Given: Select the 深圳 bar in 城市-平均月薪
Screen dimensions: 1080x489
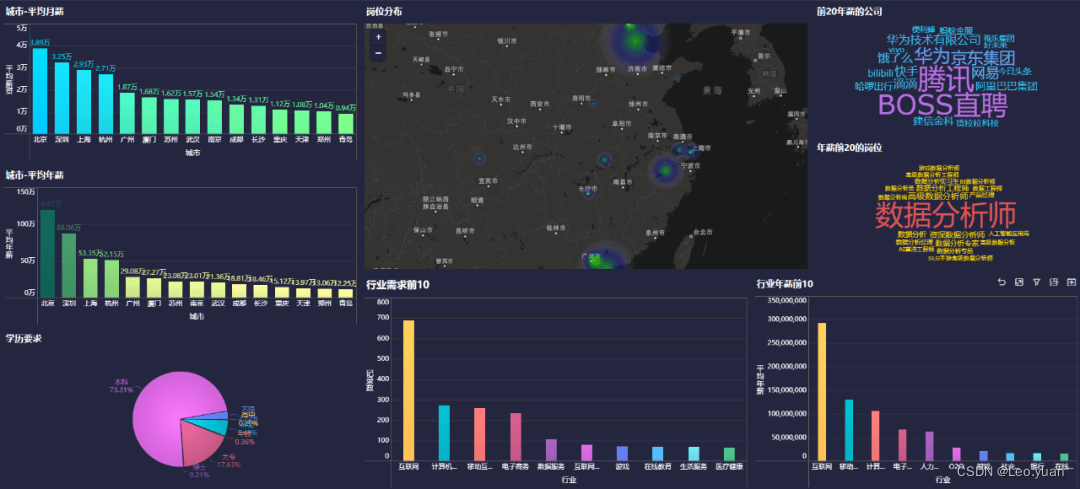Looking at the screenshot, I should [62, 98].
